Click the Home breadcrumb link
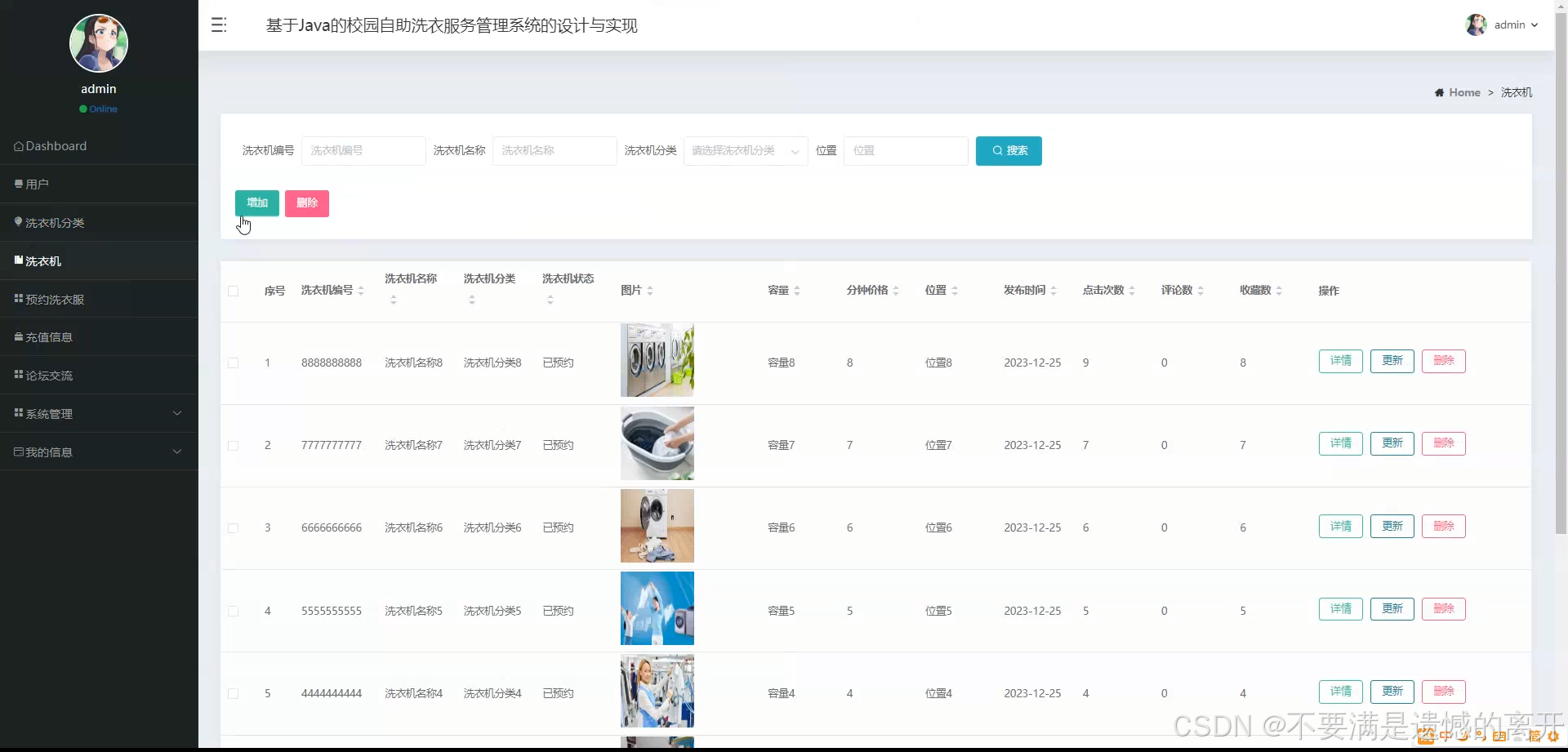The image size is (1568, 752). 1464,92
